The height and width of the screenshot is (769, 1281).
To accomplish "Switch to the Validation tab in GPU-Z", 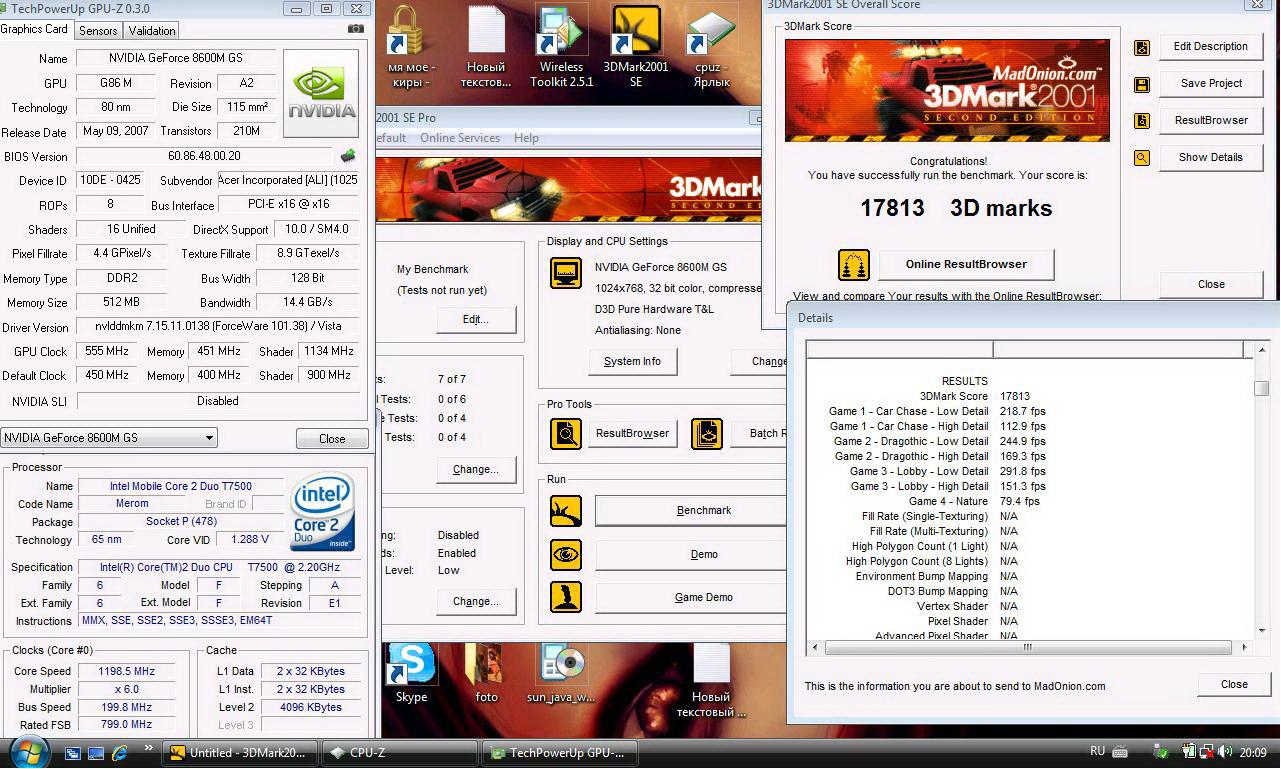I will [x=152, y=30].
